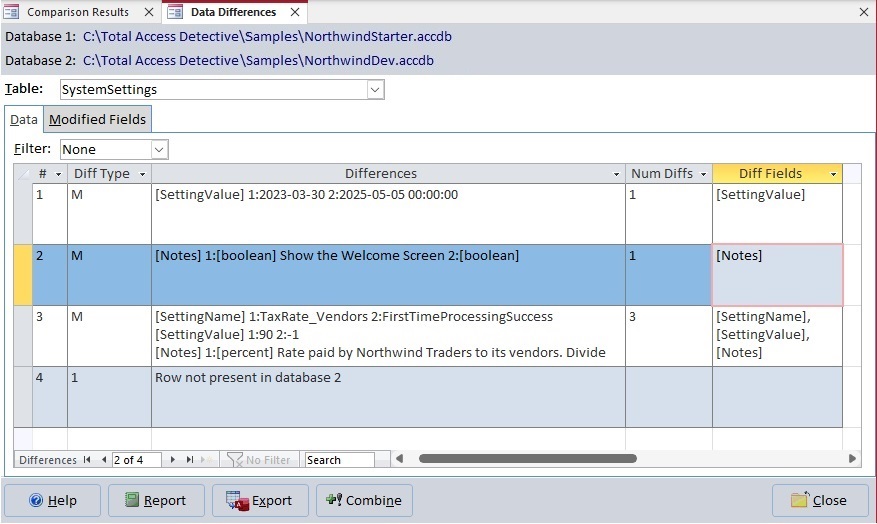Jump to last record arrow

point(189,460)
